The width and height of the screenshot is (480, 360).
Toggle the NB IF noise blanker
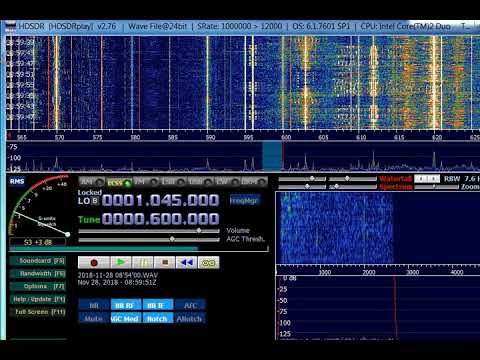click(x=157, y=305)
